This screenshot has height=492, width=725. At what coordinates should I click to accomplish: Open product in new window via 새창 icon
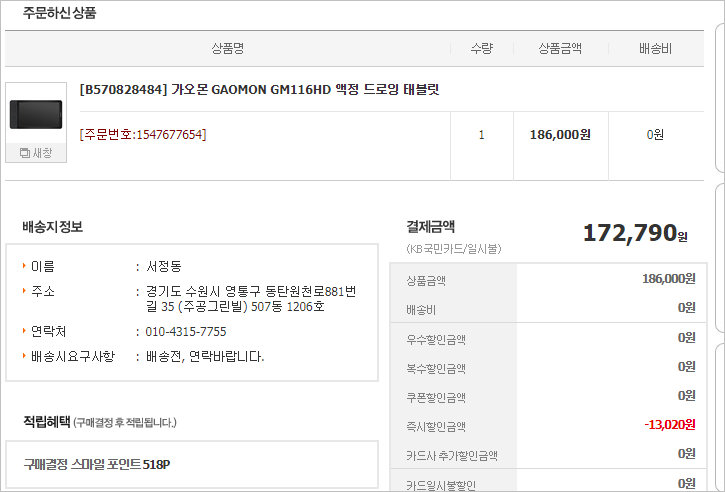click(36, 153)
